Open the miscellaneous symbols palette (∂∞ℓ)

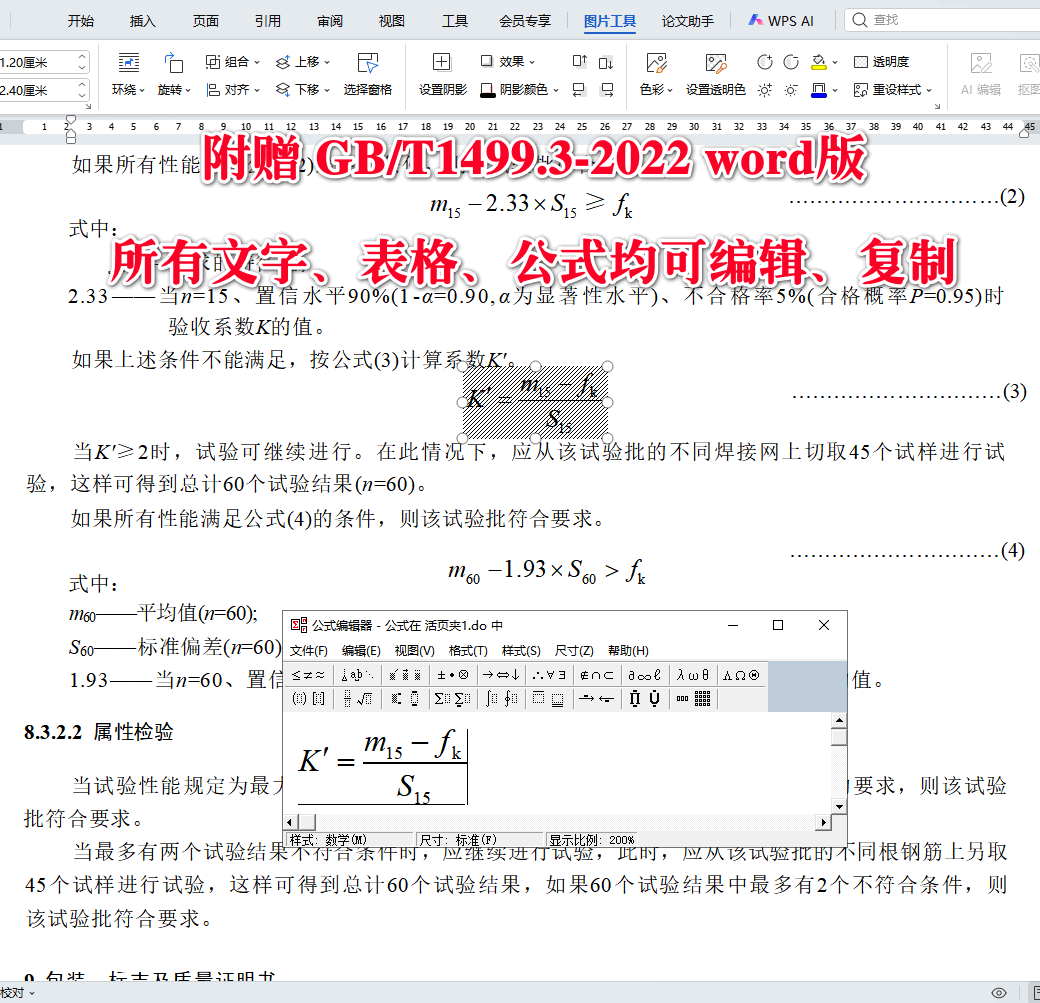tap(645, 675)
